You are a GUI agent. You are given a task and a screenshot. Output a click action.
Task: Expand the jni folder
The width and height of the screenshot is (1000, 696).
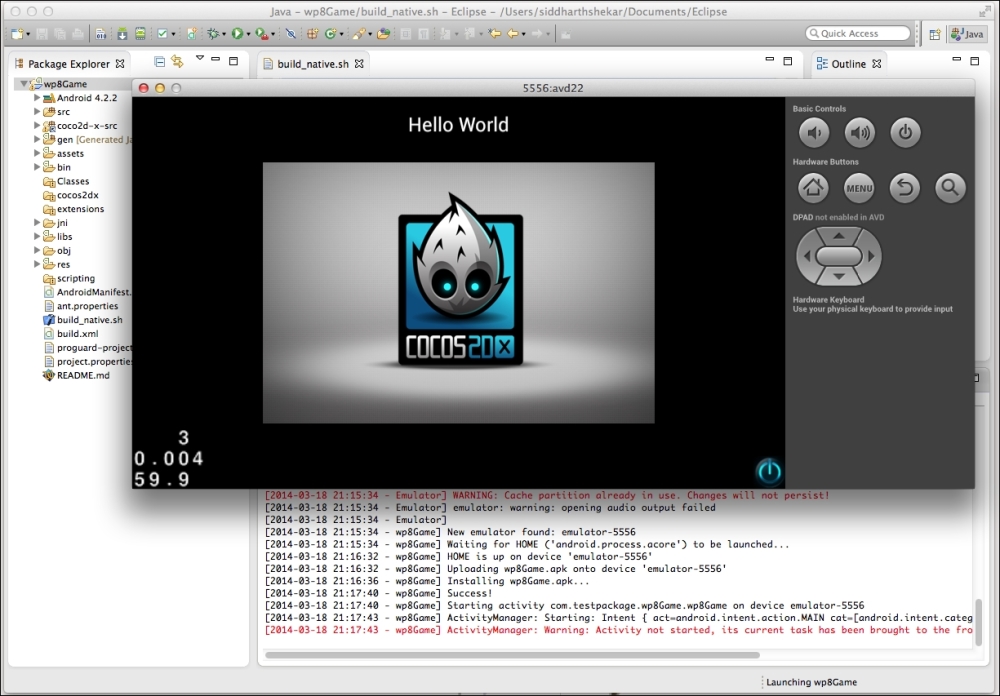[x=37, y=223]
